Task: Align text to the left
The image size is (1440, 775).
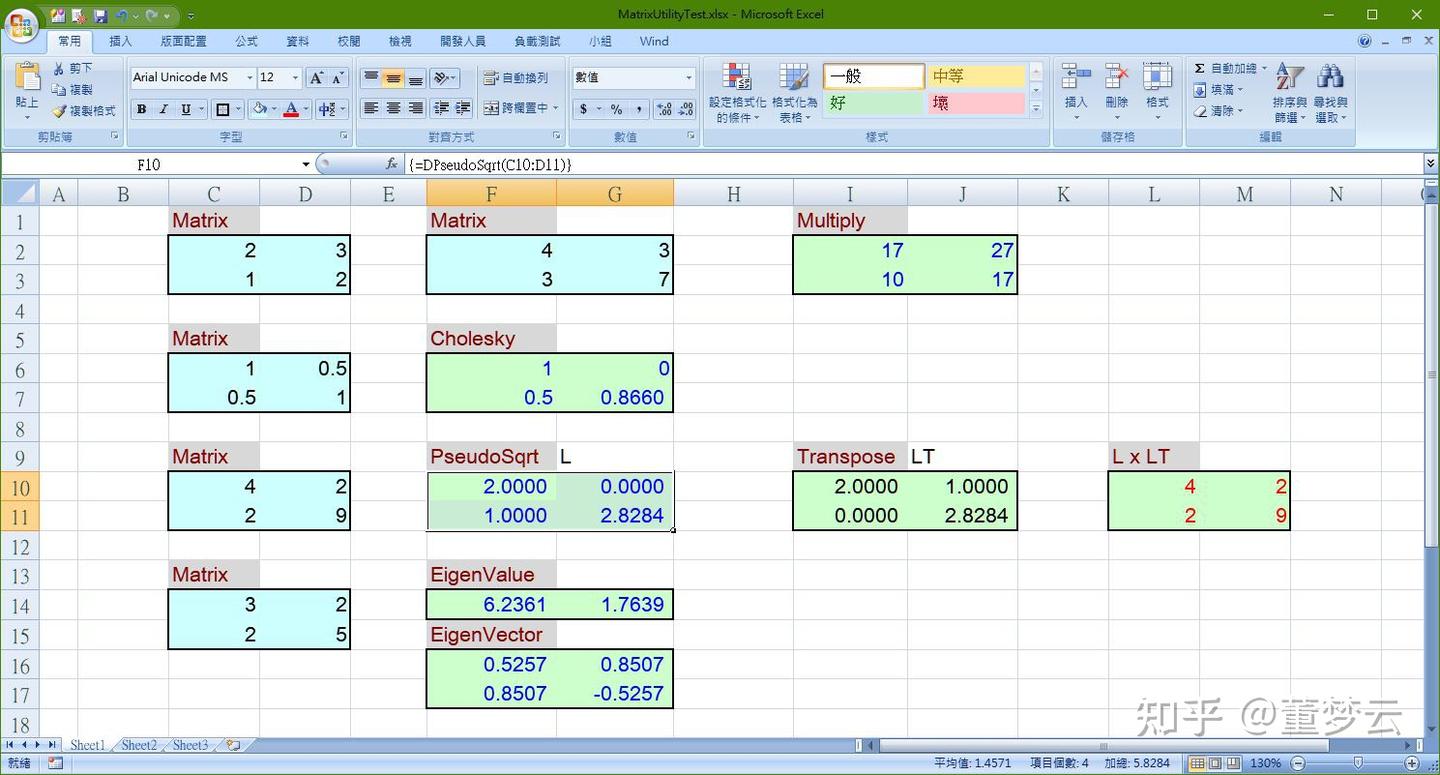Action: 371,108
